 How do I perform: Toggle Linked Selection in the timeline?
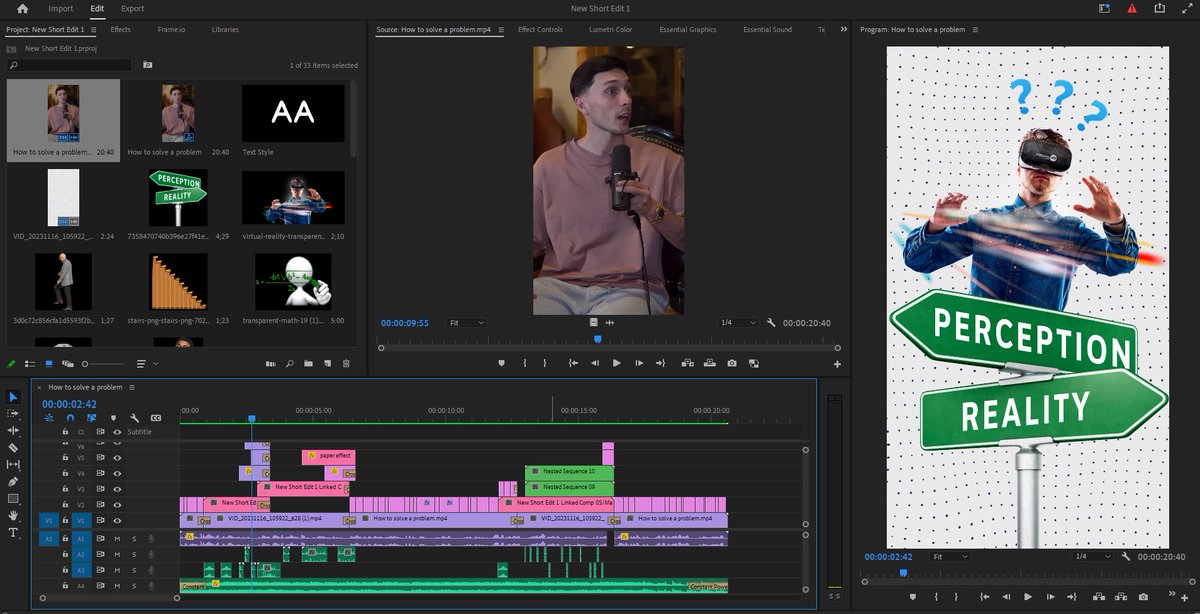[x=91, y=417]
